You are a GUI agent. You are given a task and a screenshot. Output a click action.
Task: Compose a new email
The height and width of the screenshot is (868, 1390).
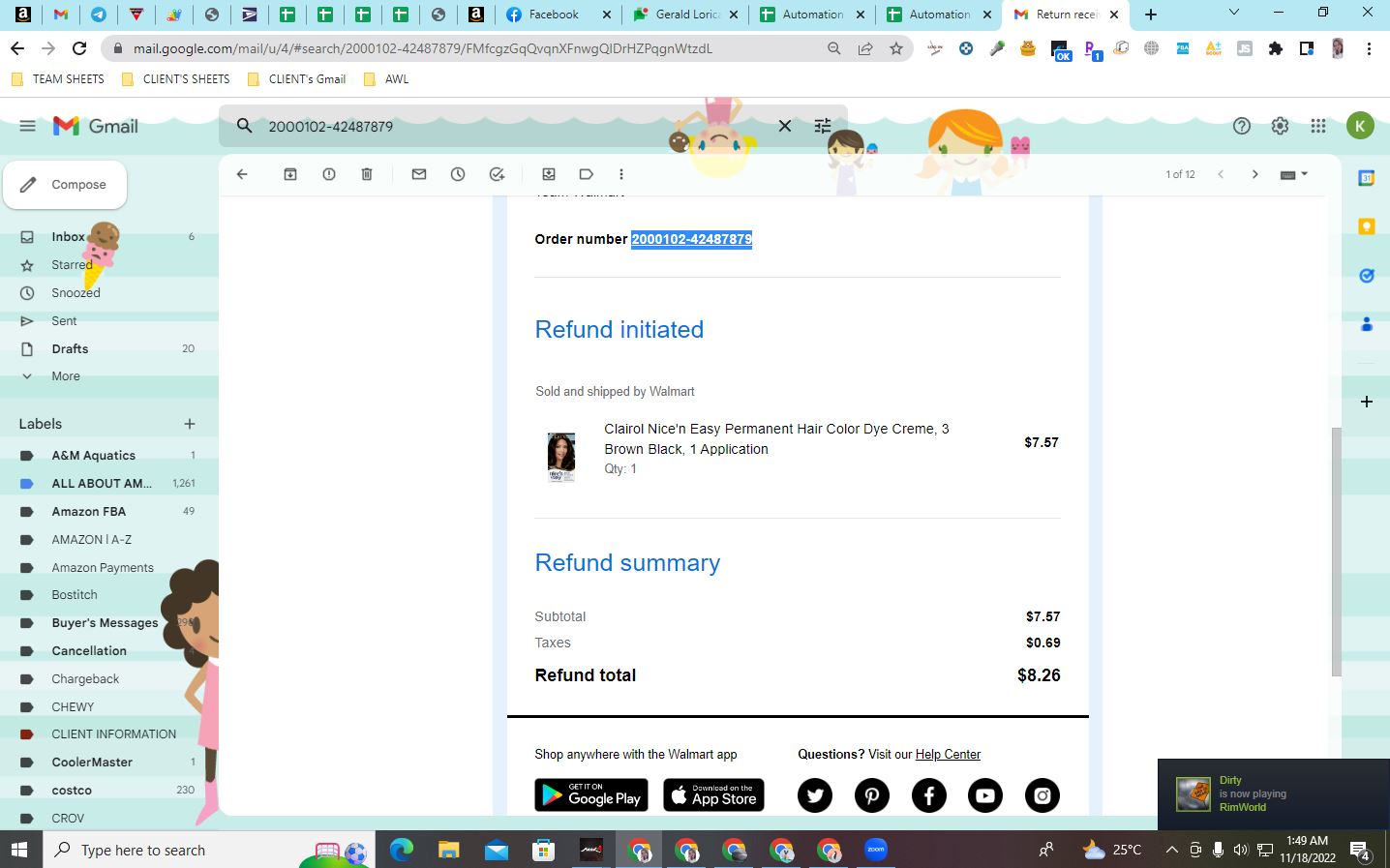tap(65, 185)
